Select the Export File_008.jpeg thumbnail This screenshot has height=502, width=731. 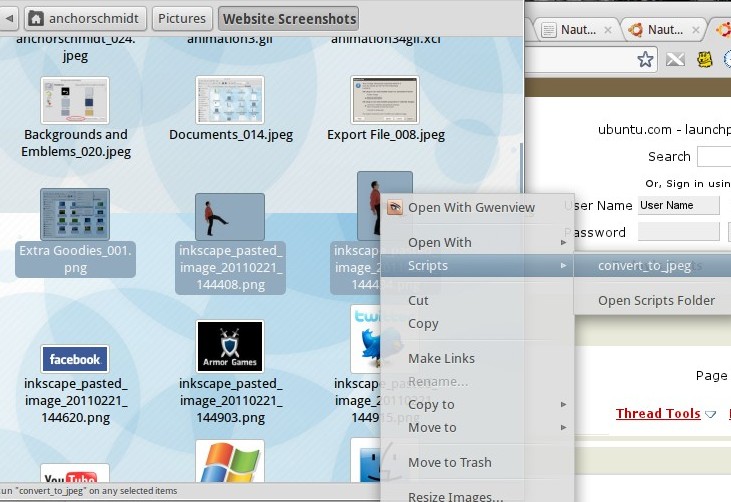point(385,100)
